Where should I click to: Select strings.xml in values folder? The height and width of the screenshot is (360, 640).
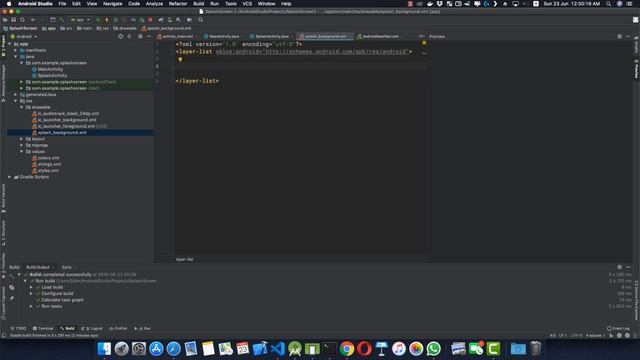[x=49, y=164]
